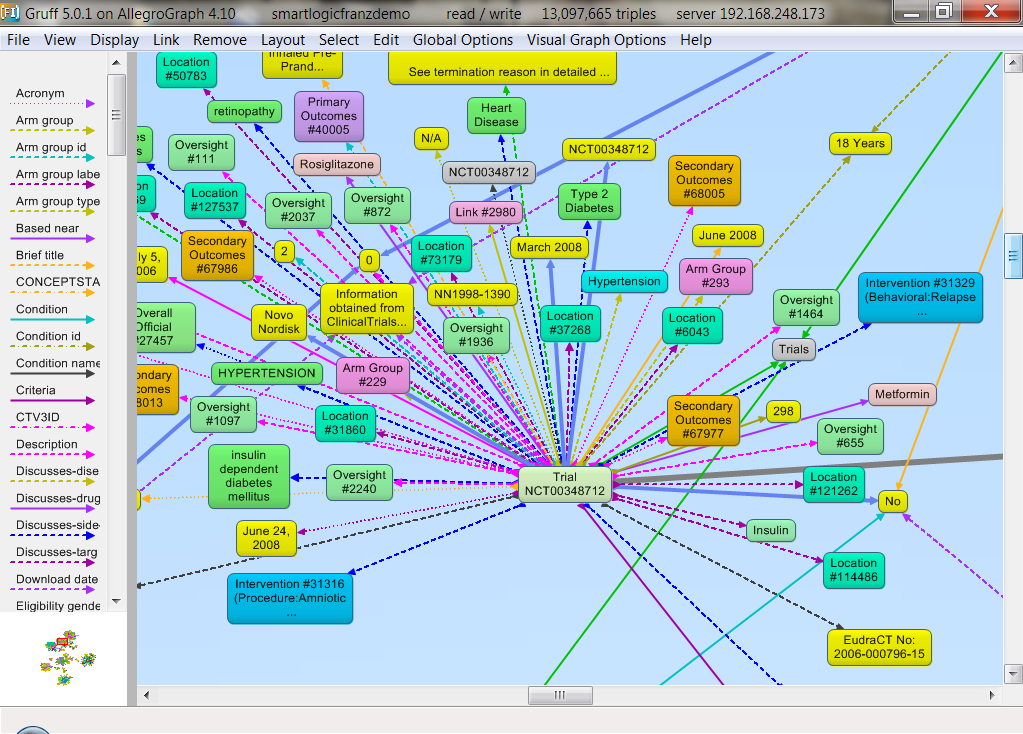
Task: Select the Rosiglitazone node
Action: [337, 164]
